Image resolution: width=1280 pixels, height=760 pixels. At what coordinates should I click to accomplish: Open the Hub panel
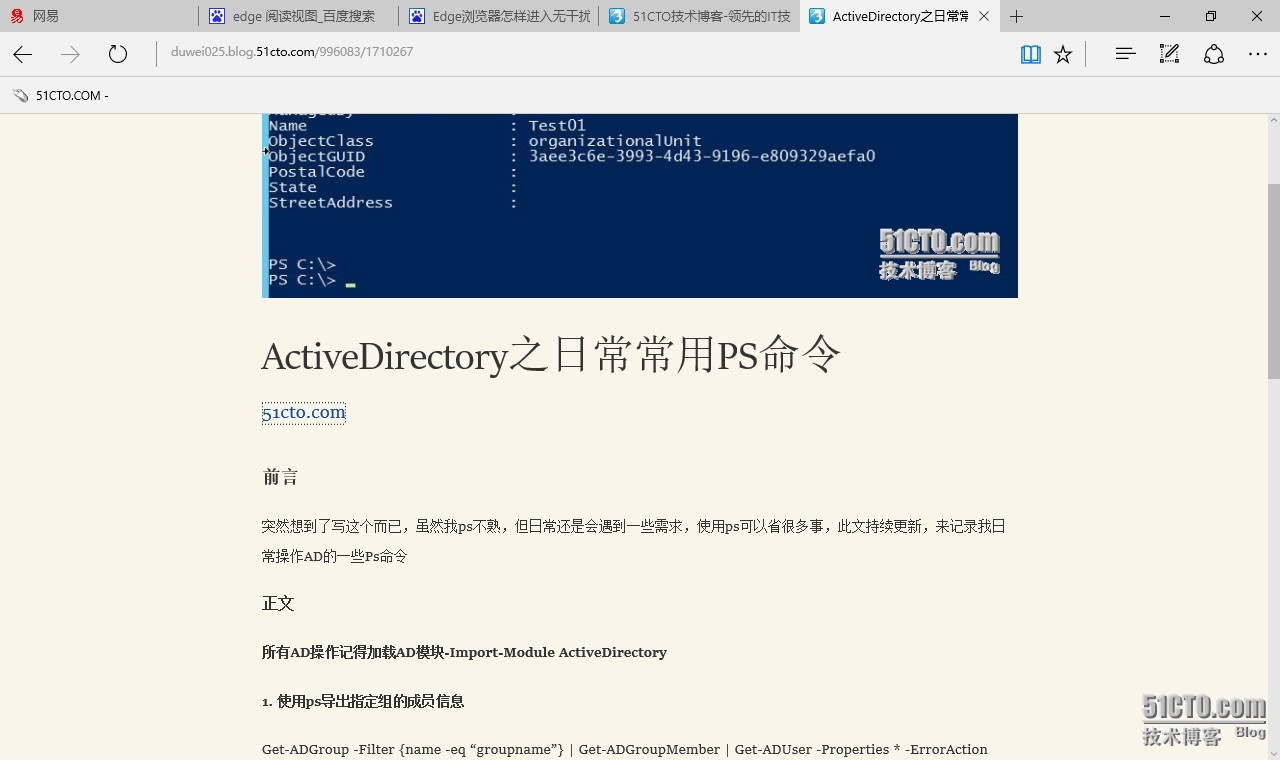pos(1125,54)
